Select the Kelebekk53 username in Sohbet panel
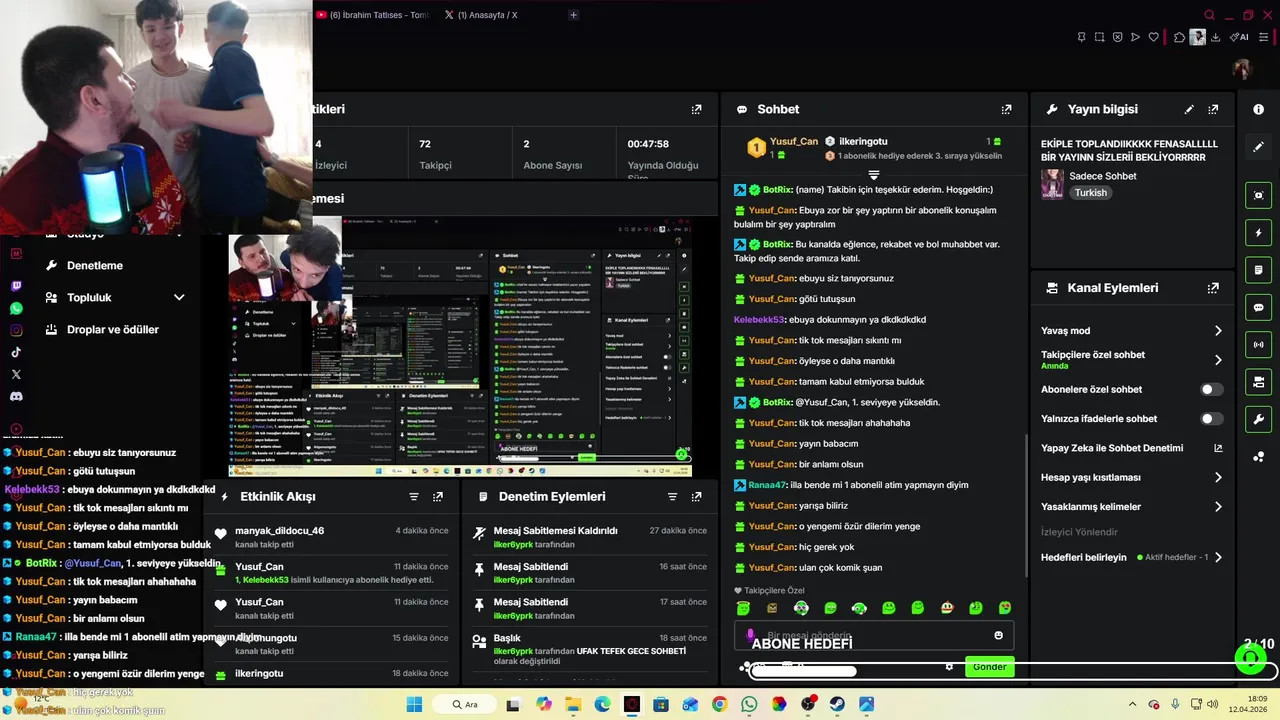Viewport: 1280px width, 720px height. tap(759, 320)
